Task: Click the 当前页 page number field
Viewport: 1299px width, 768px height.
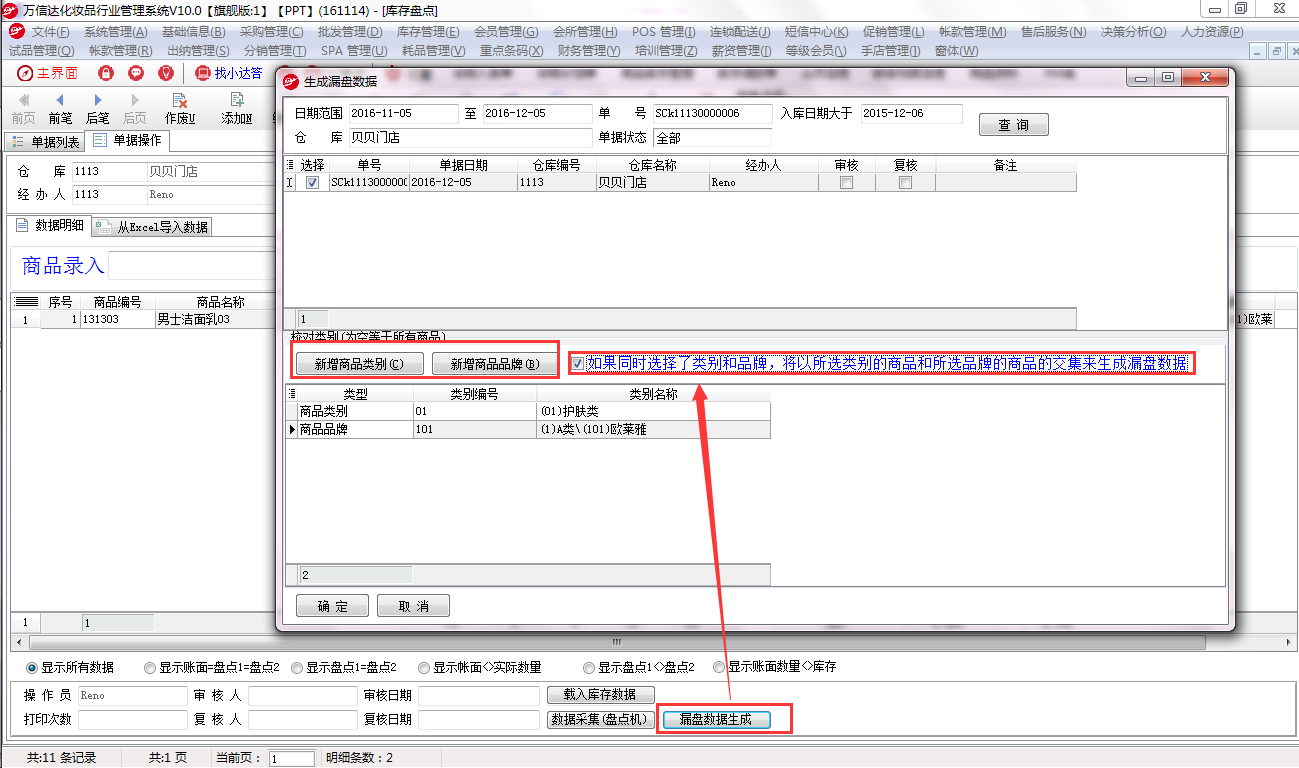Action: pos(291,759)
